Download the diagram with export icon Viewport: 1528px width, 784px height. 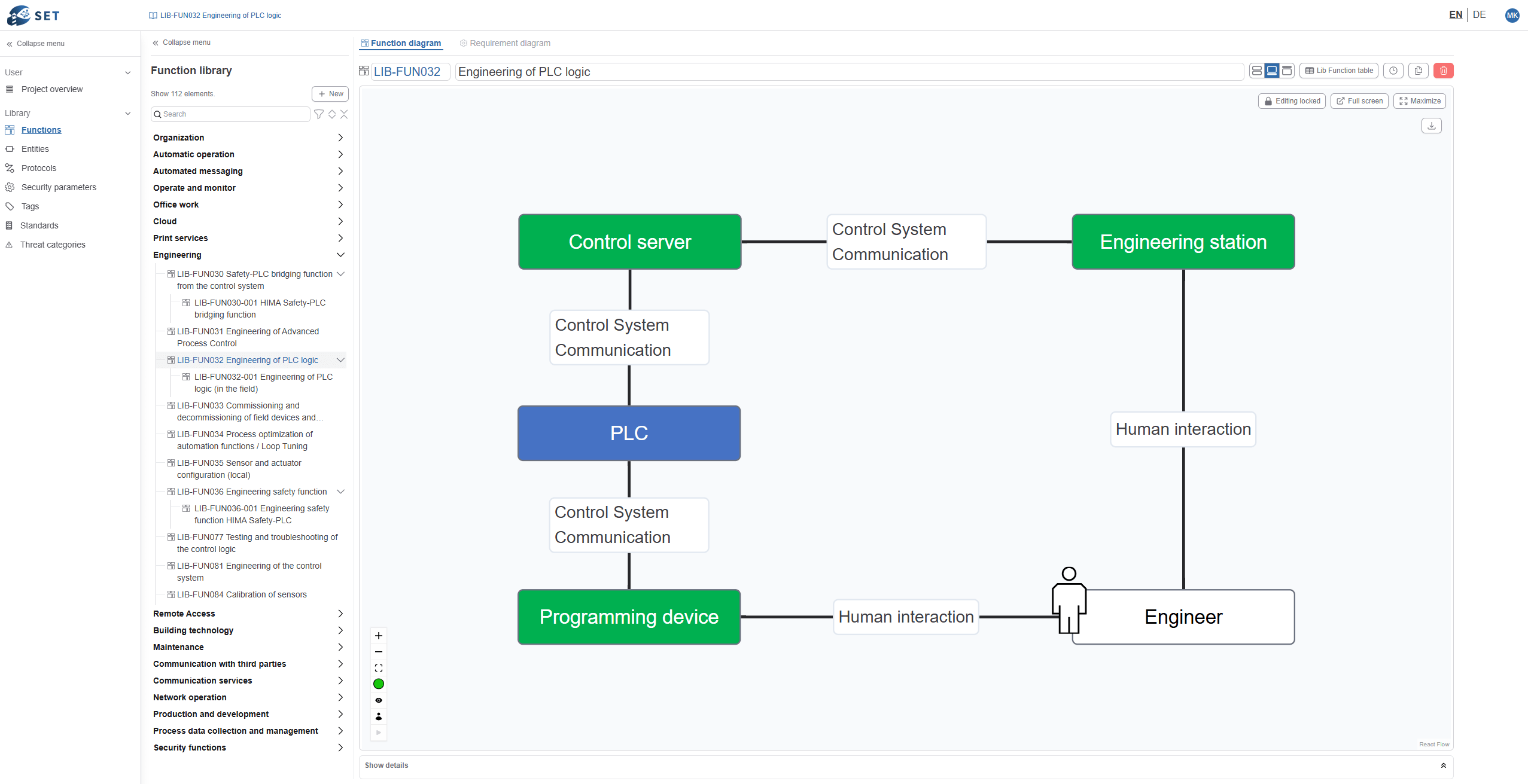1432,126
